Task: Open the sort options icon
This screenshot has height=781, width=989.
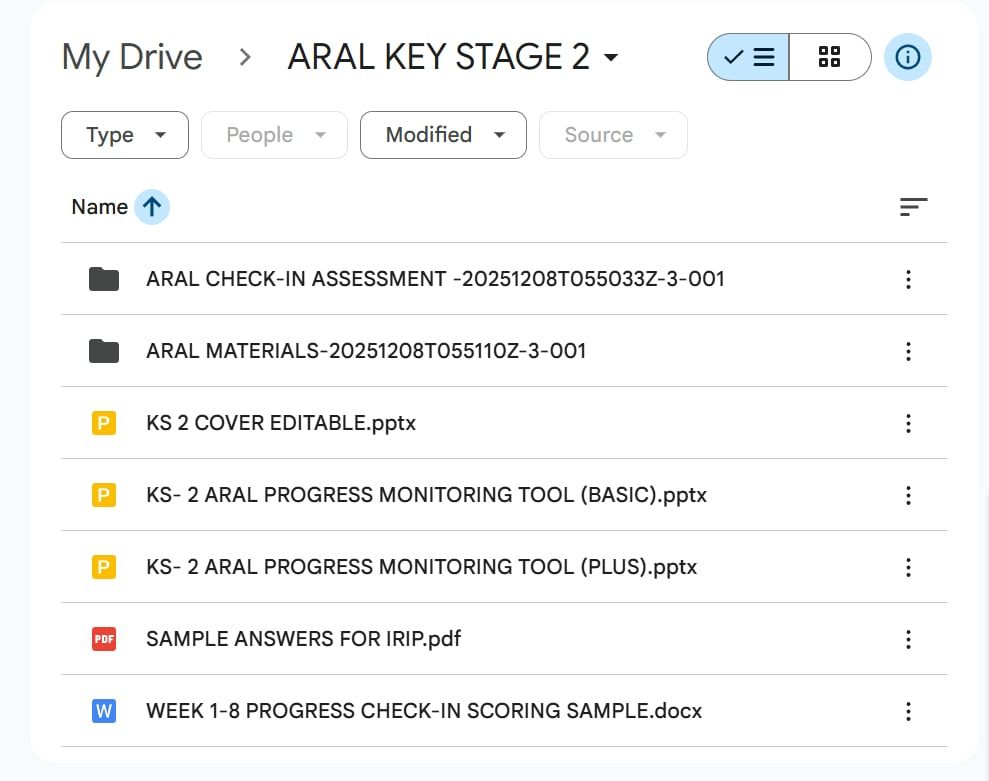Action: [x=913, y=207]
